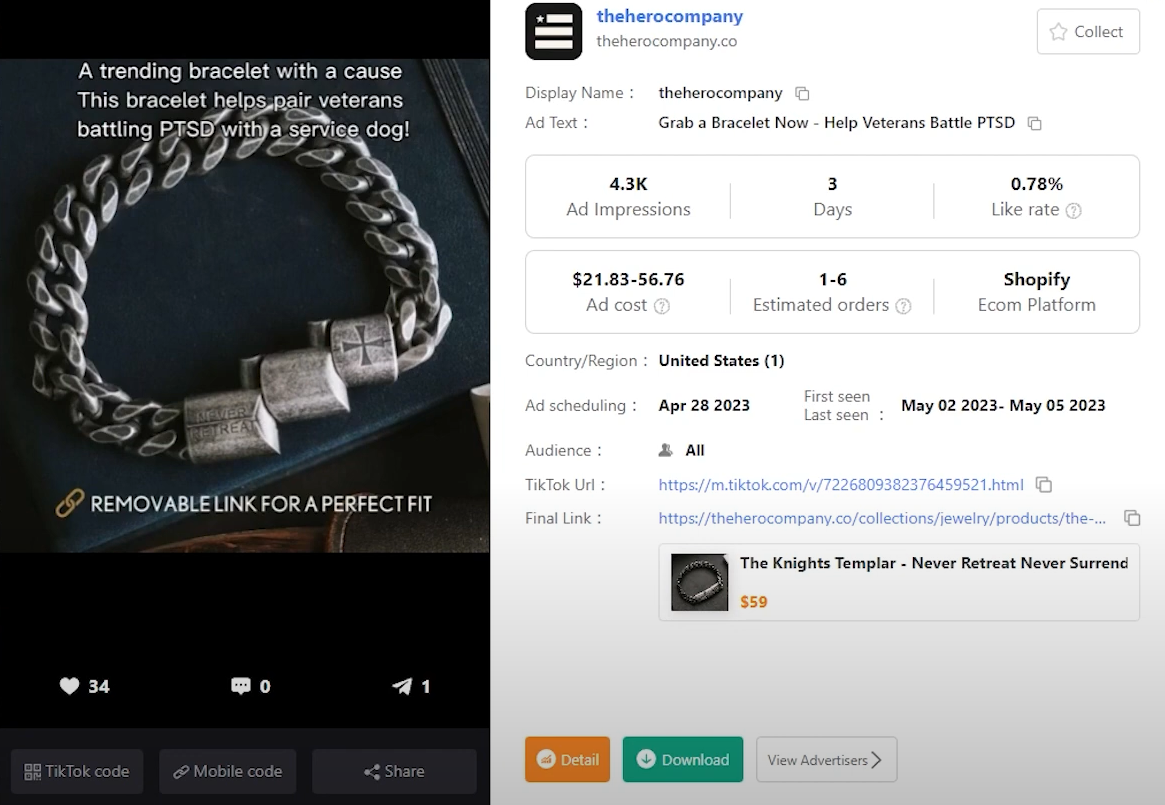Click the comments bubble icon

[241, 686]
